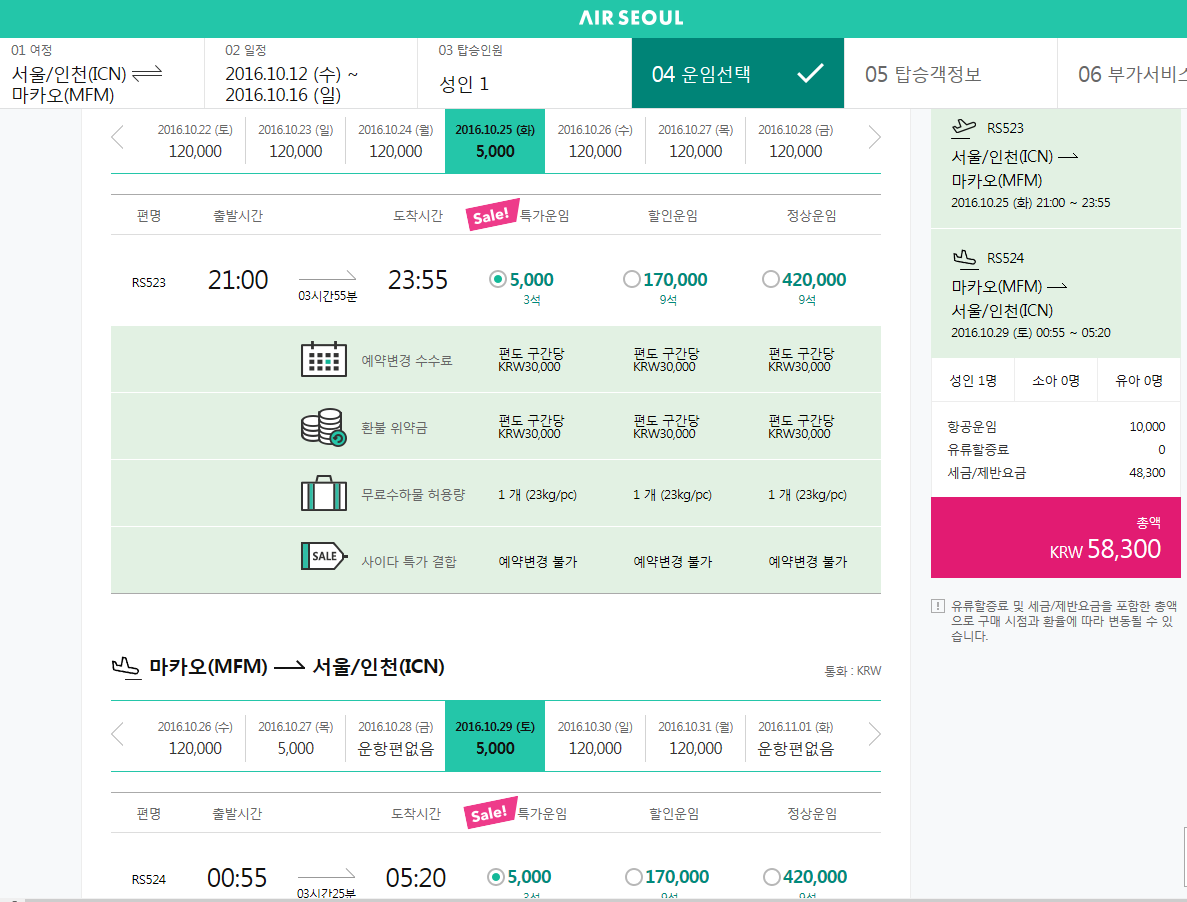The image size is (1187, 902).
Task: Click the calendar icon for booking change fee
Action: 323,359
